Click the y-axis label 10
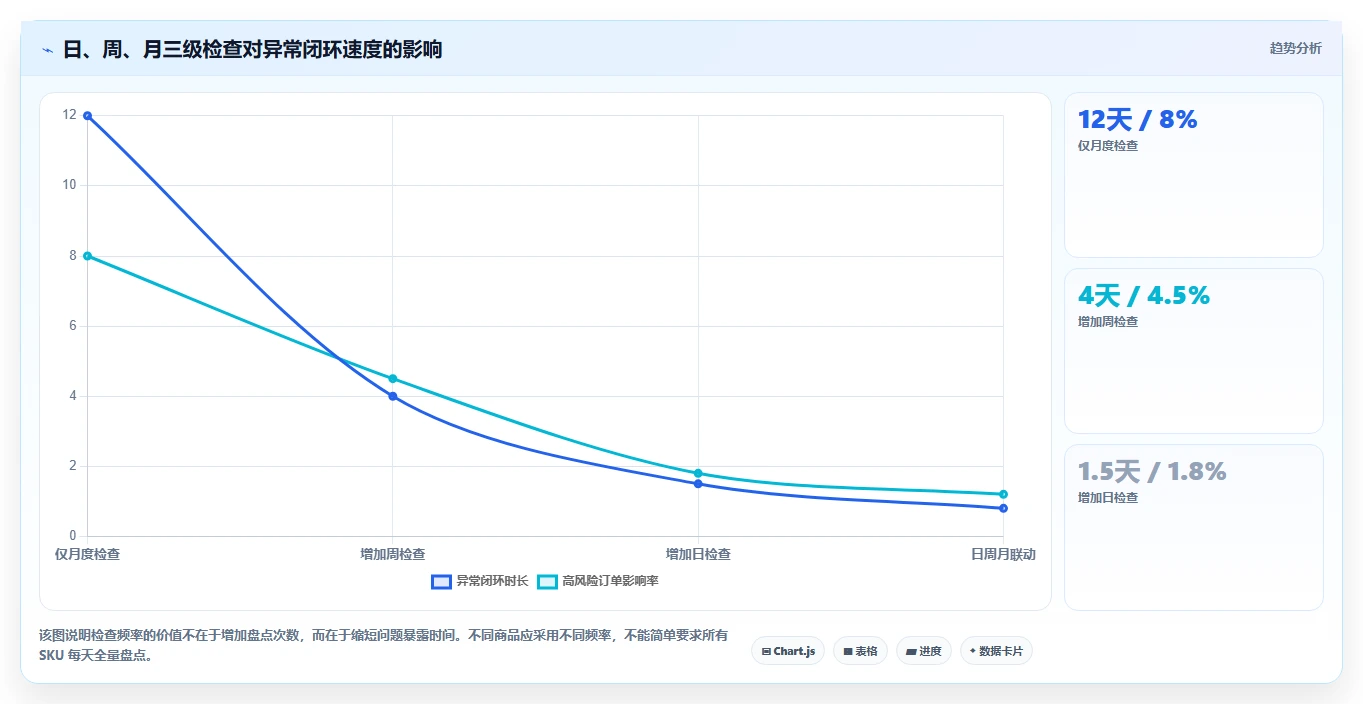The height and width of the screenshot is (704, 1363). pyautogui.click(x=69, y=185)
